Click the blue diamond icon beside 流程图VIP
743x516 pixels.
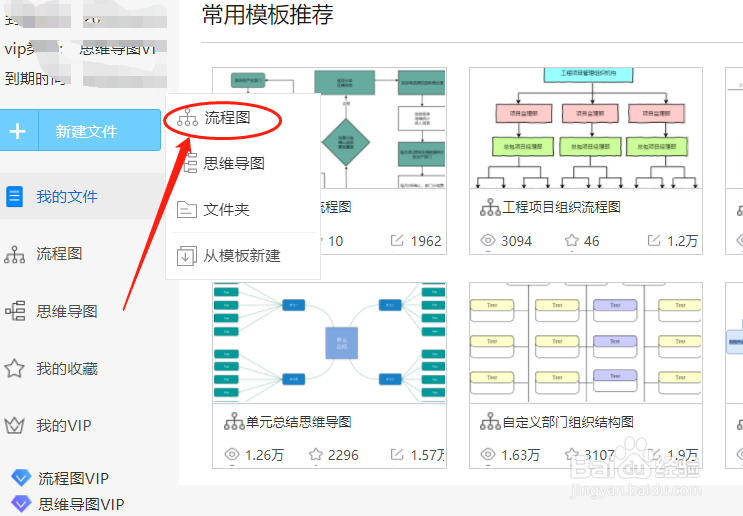click(21, 478)
